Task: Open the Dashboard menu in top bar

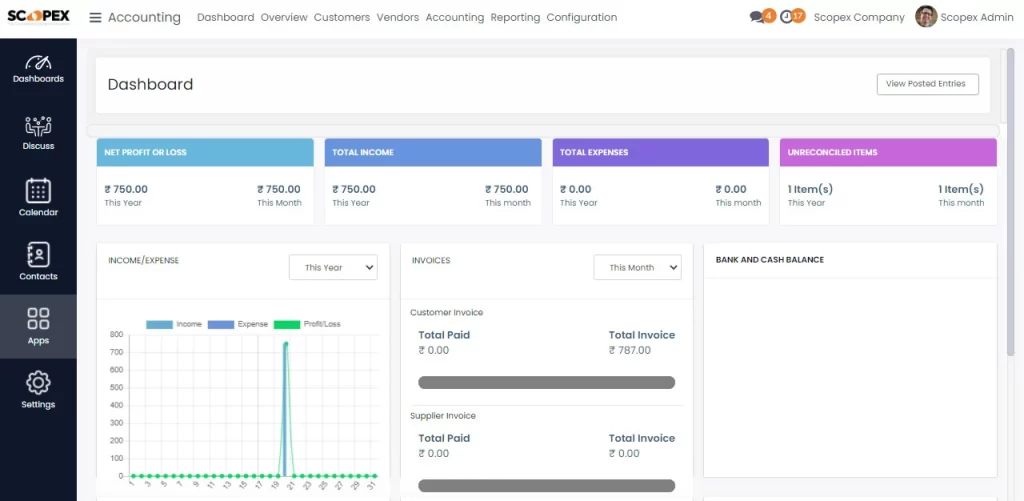Action: coord(225,18)
